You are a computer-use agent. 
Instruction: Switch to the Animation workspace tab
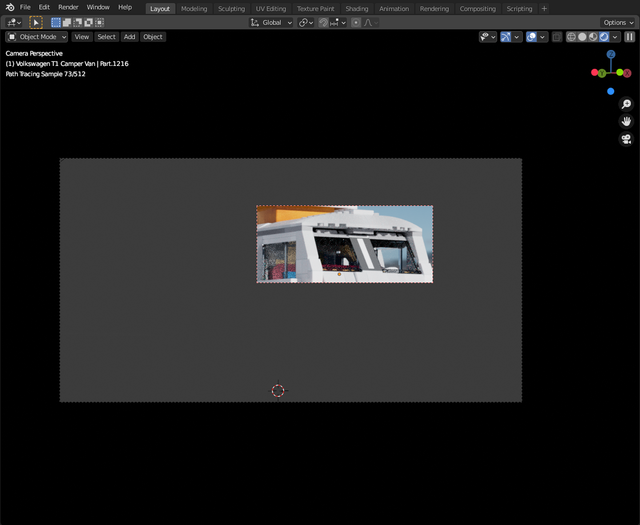pos(394,9)
